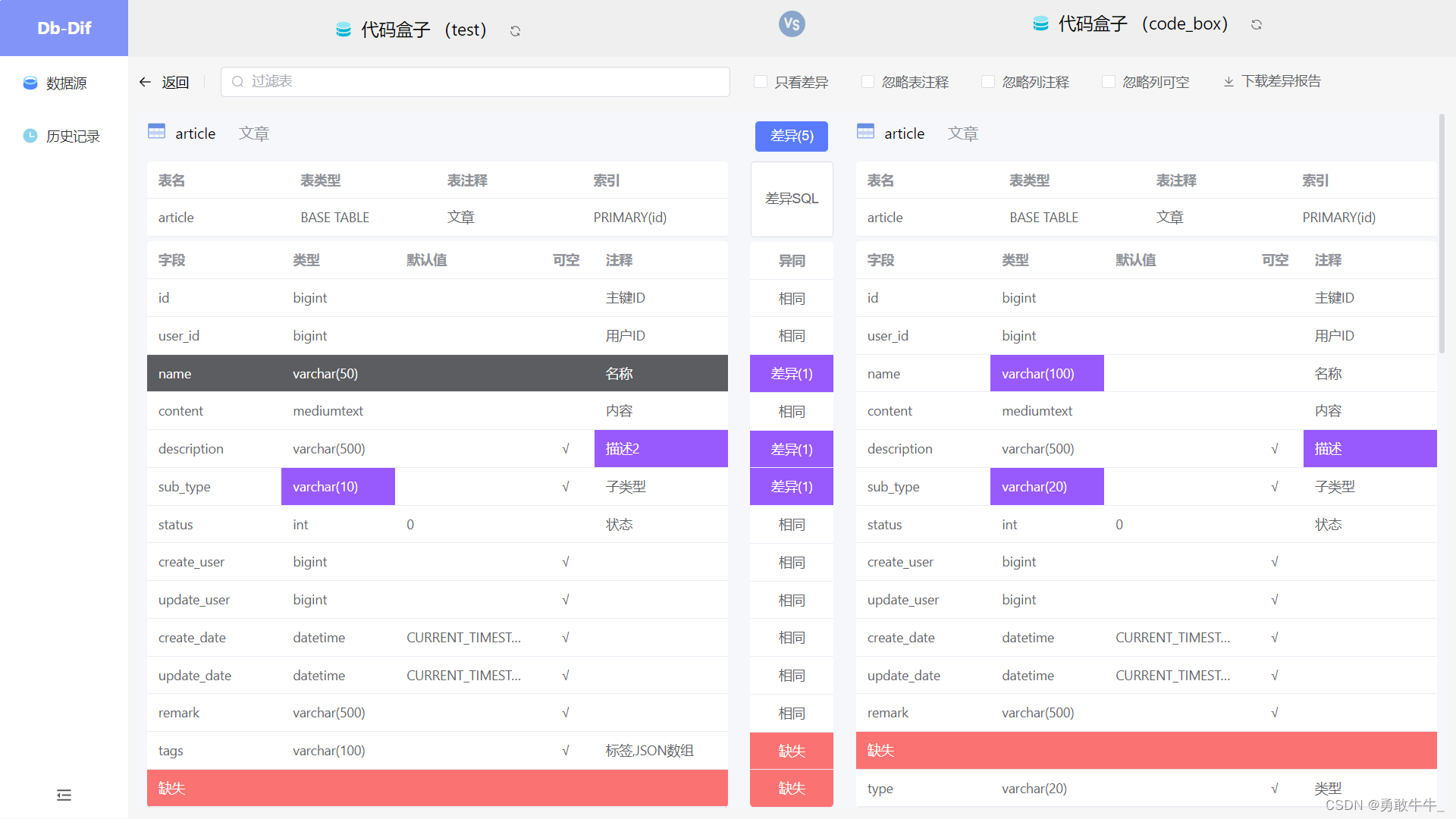1456x819 pixels.
Task: Toggle the 忽略表注释 checkbox
Action: pos(868,82)
